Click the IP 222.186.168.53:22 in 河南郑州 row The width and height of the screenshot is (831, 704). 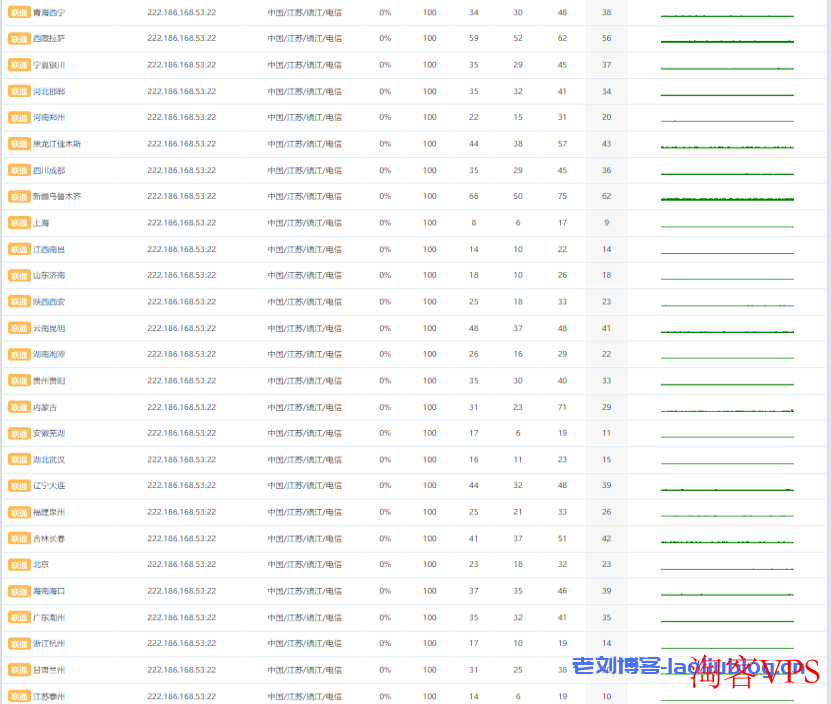[182, 117]
